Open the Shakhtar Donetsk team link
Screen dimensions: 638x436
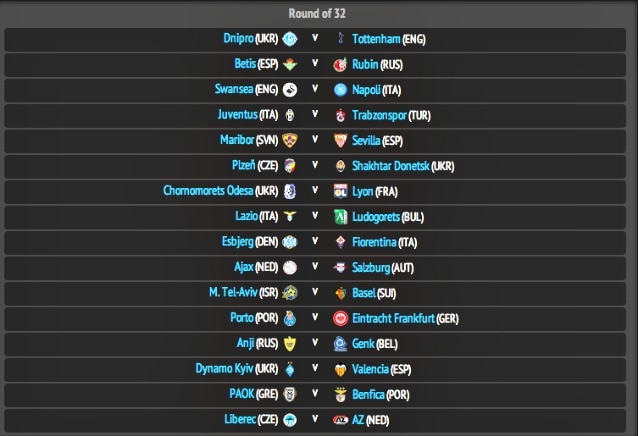click(390, 166)
